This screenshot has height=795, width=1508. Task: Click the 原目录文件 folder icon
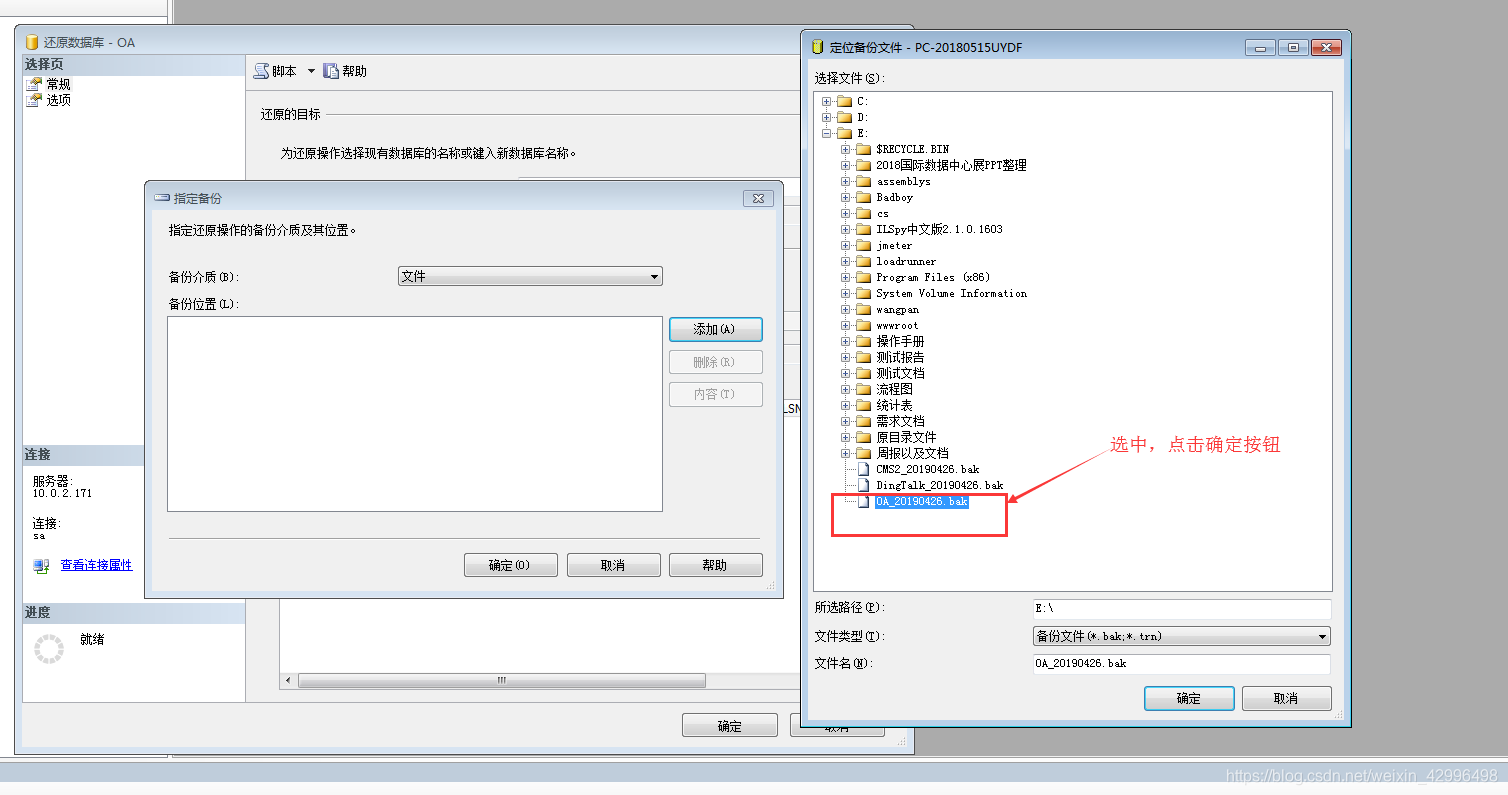click(863, 437)
